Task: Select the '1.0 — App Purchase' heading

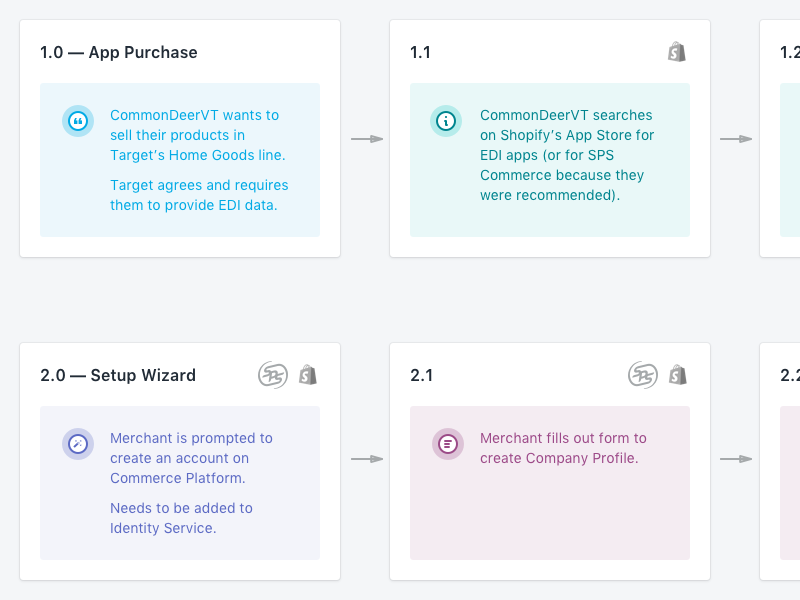Action: 119,52
